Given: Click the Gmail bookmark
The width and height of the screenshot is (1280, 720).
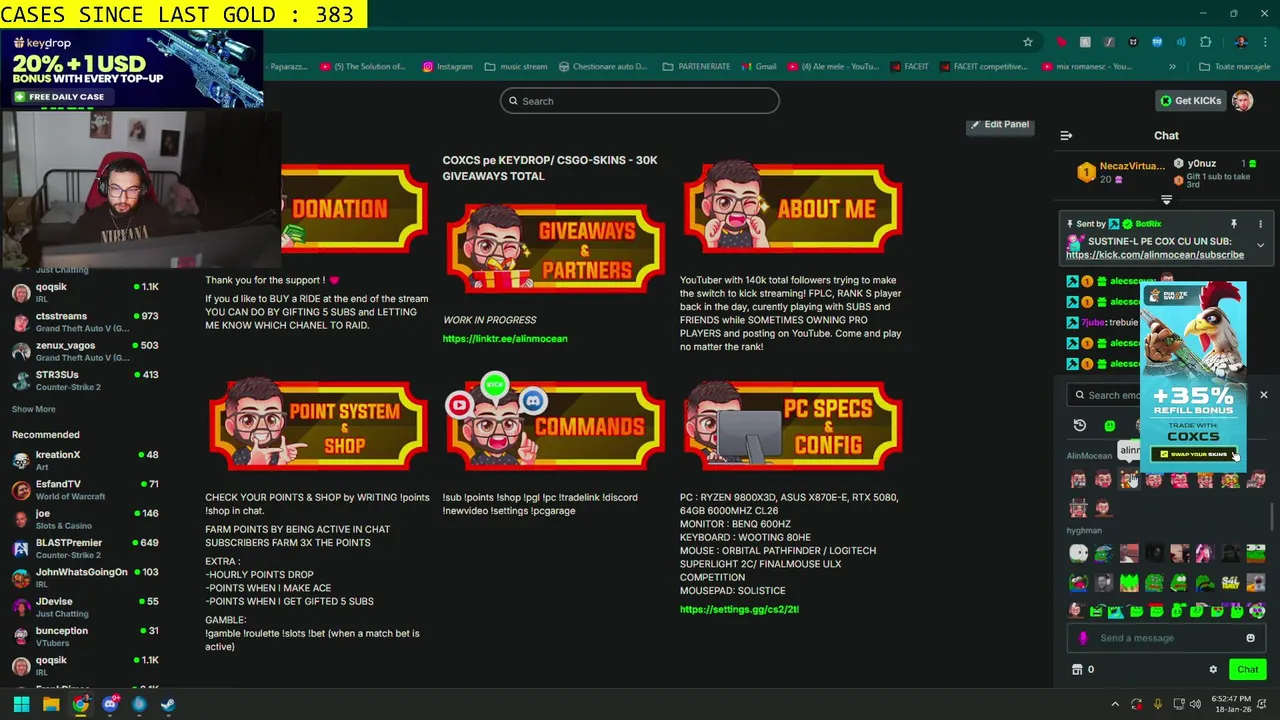Looking at the screenshot, I should coord(758,67).
